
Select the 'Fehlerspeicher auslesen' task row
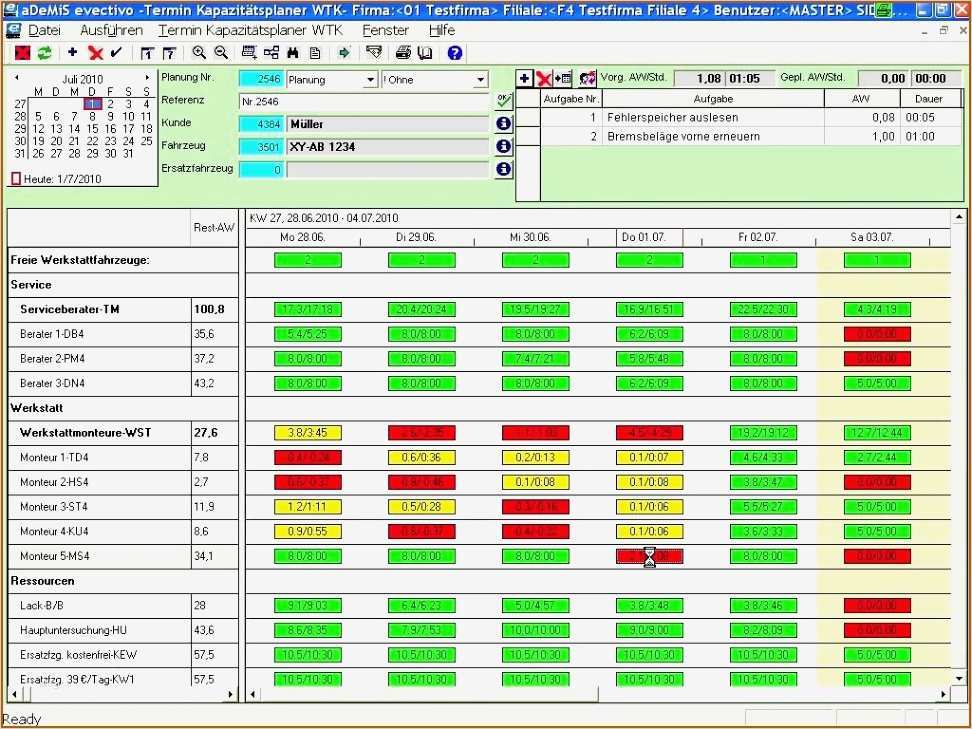[x=751, y=117]
